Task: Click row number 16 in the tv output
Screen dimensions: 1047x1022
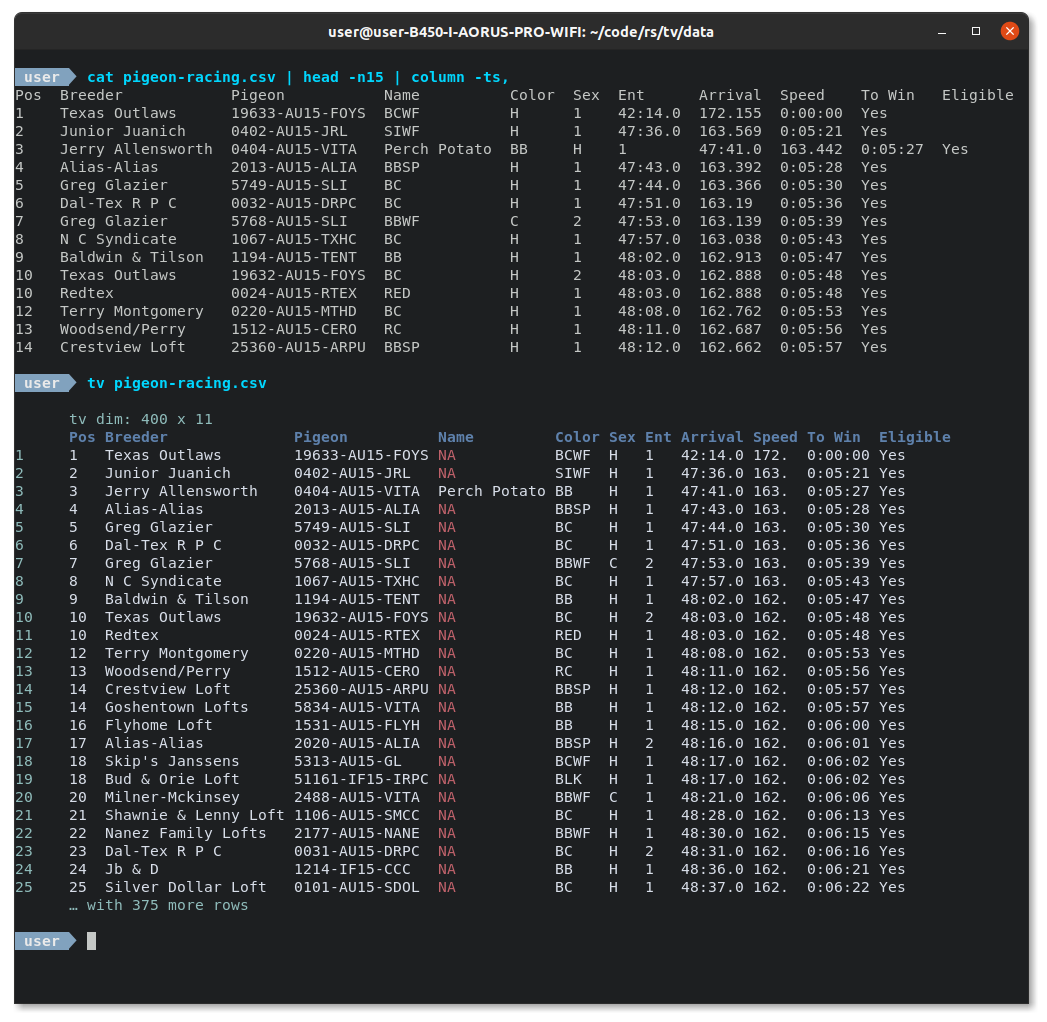Action: [23, 726]
